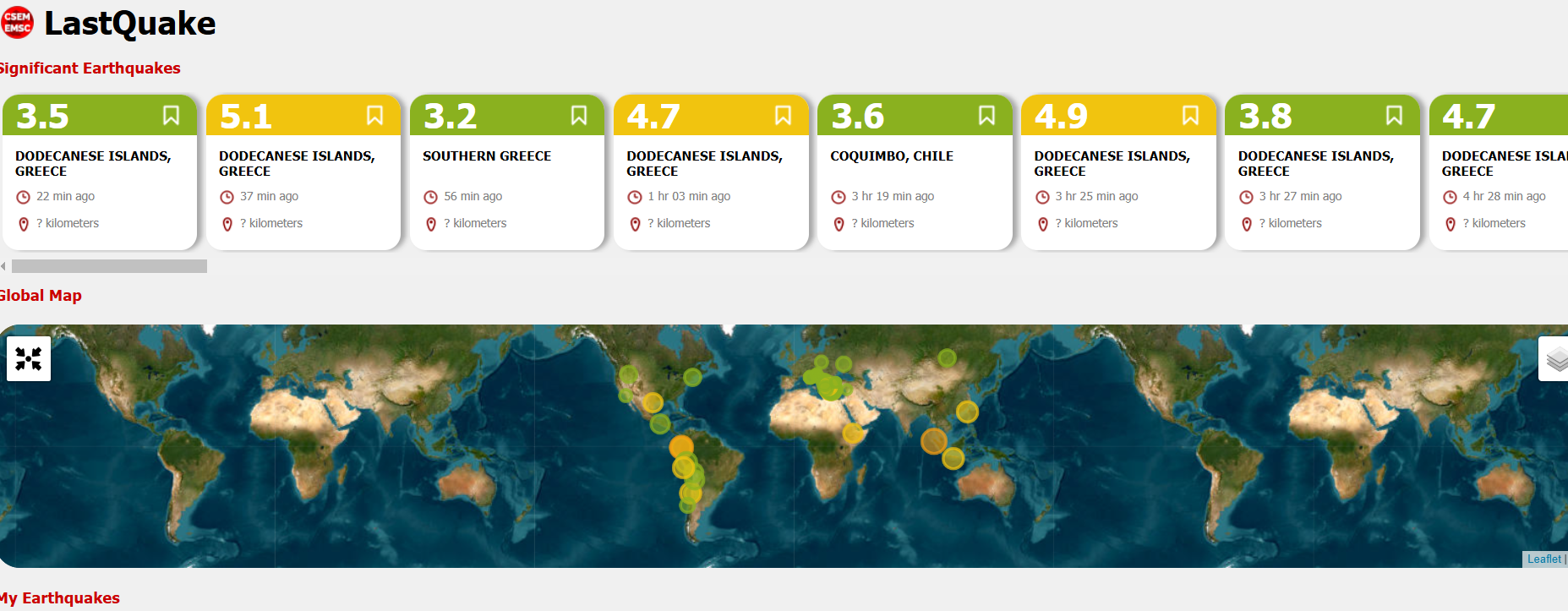Collapse the map with the fullscreen toggle icon
The height and width of the screenshot is (611, 1568).
coord(29,359)
